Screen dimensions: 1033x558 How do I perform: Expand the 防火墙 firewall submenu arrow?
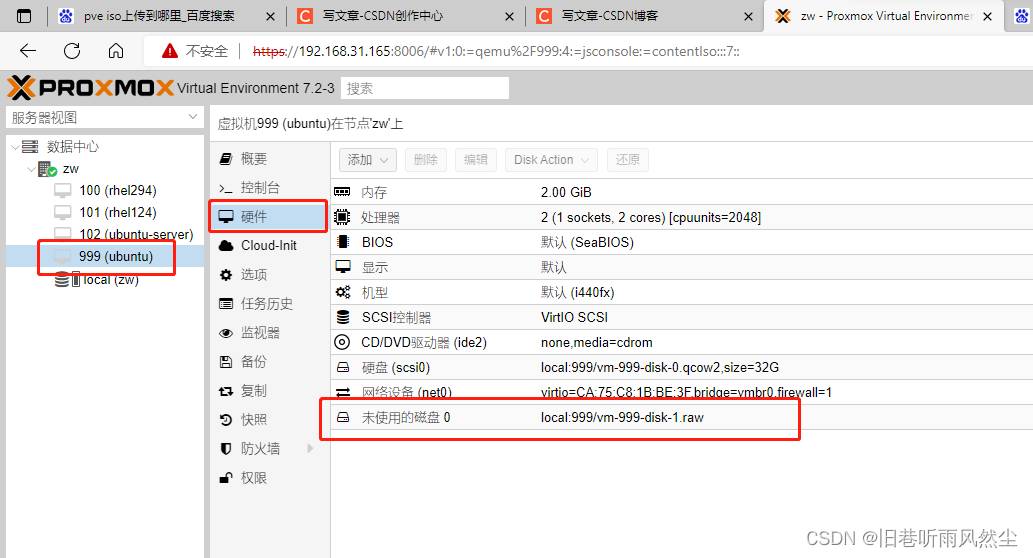coord(310,448)
